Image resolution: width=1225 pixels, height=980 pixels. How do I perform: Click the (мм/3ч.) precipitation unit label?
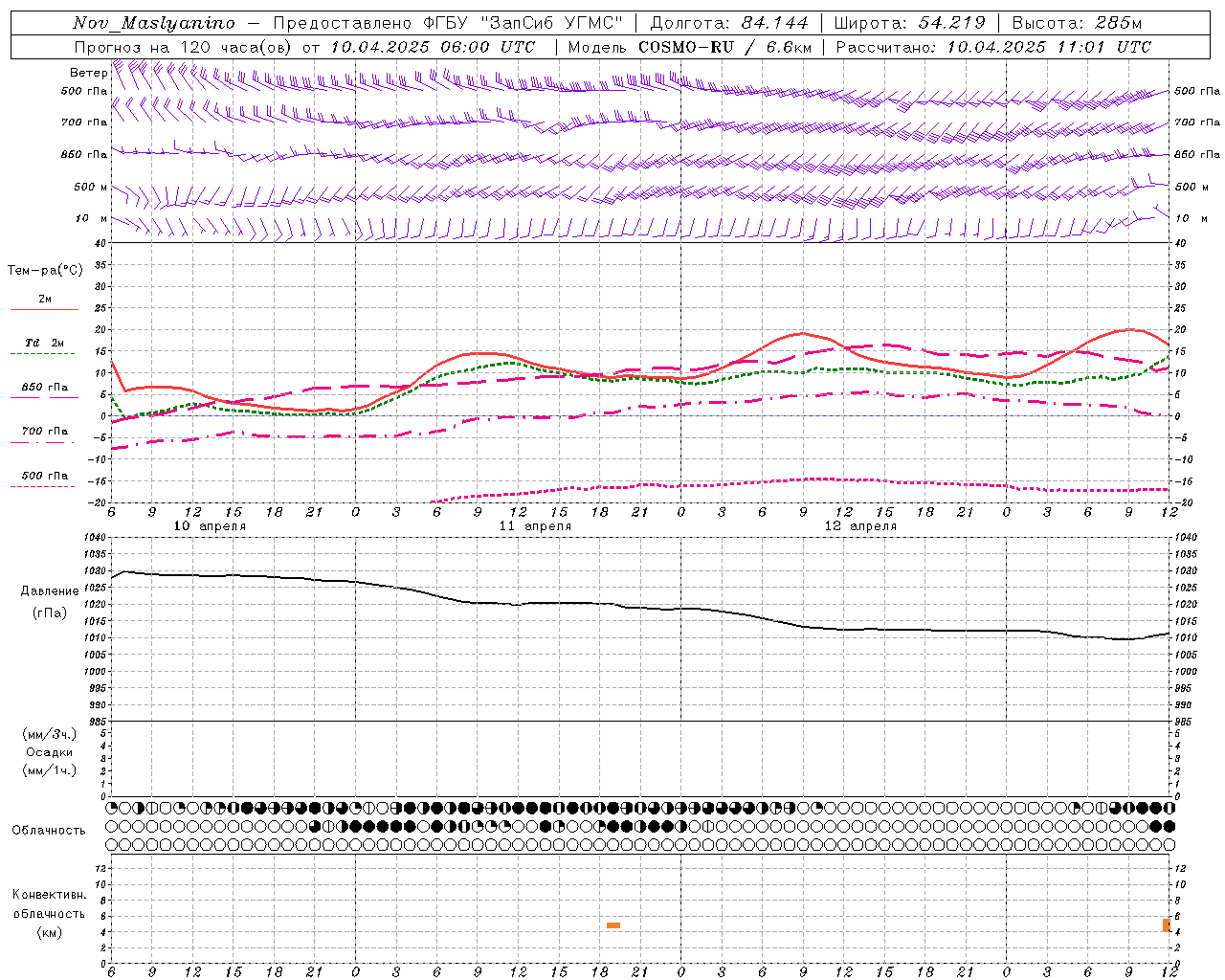click(x=50, y=734)
